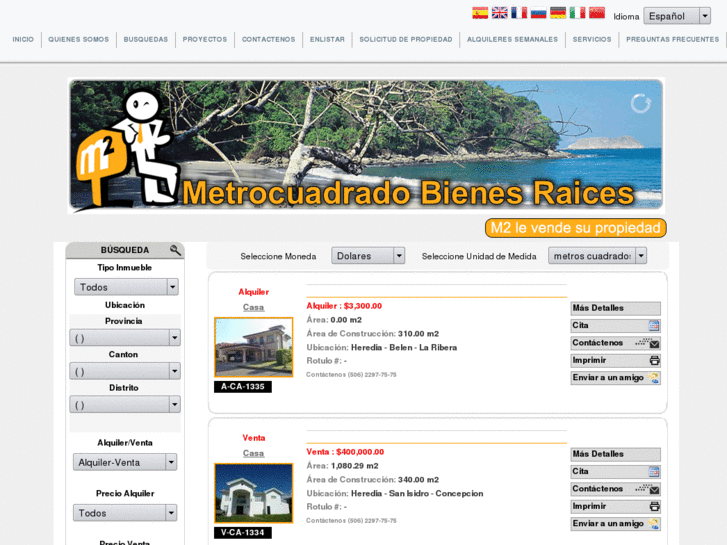Open the Dolares currency dropdown
Viewport: 727px width, 545px height.
[368, 256]
